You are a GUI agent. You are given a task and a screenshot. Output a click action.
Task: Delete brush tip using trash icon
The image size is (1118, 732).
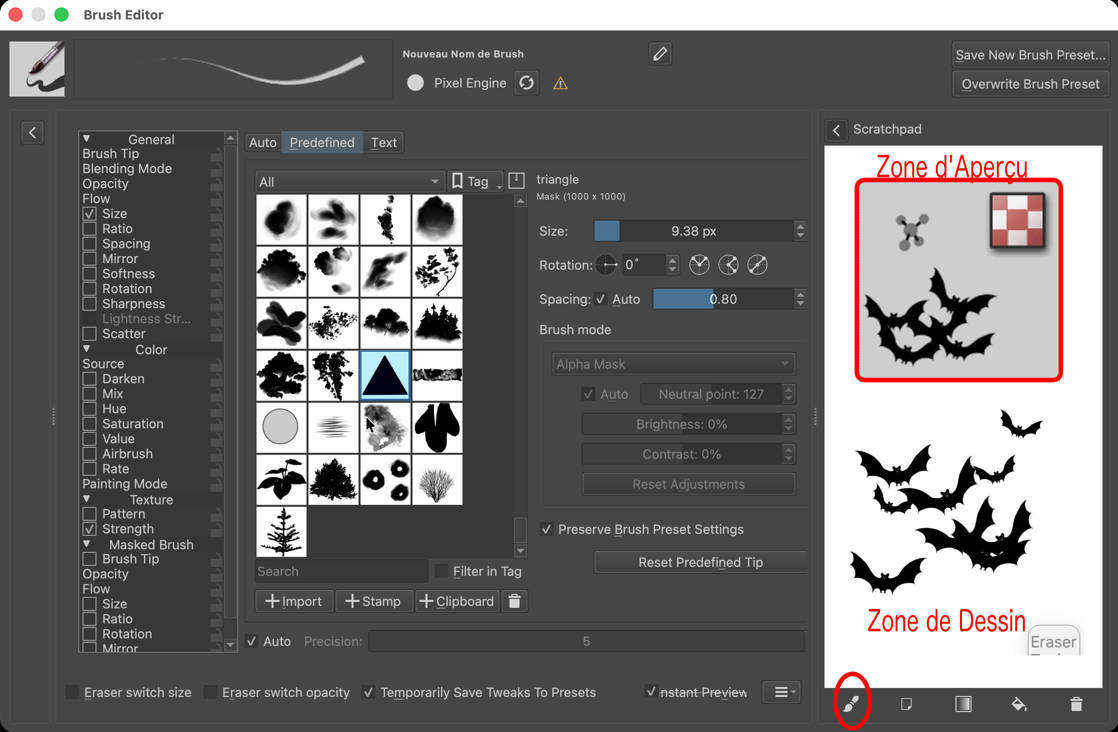515,601
